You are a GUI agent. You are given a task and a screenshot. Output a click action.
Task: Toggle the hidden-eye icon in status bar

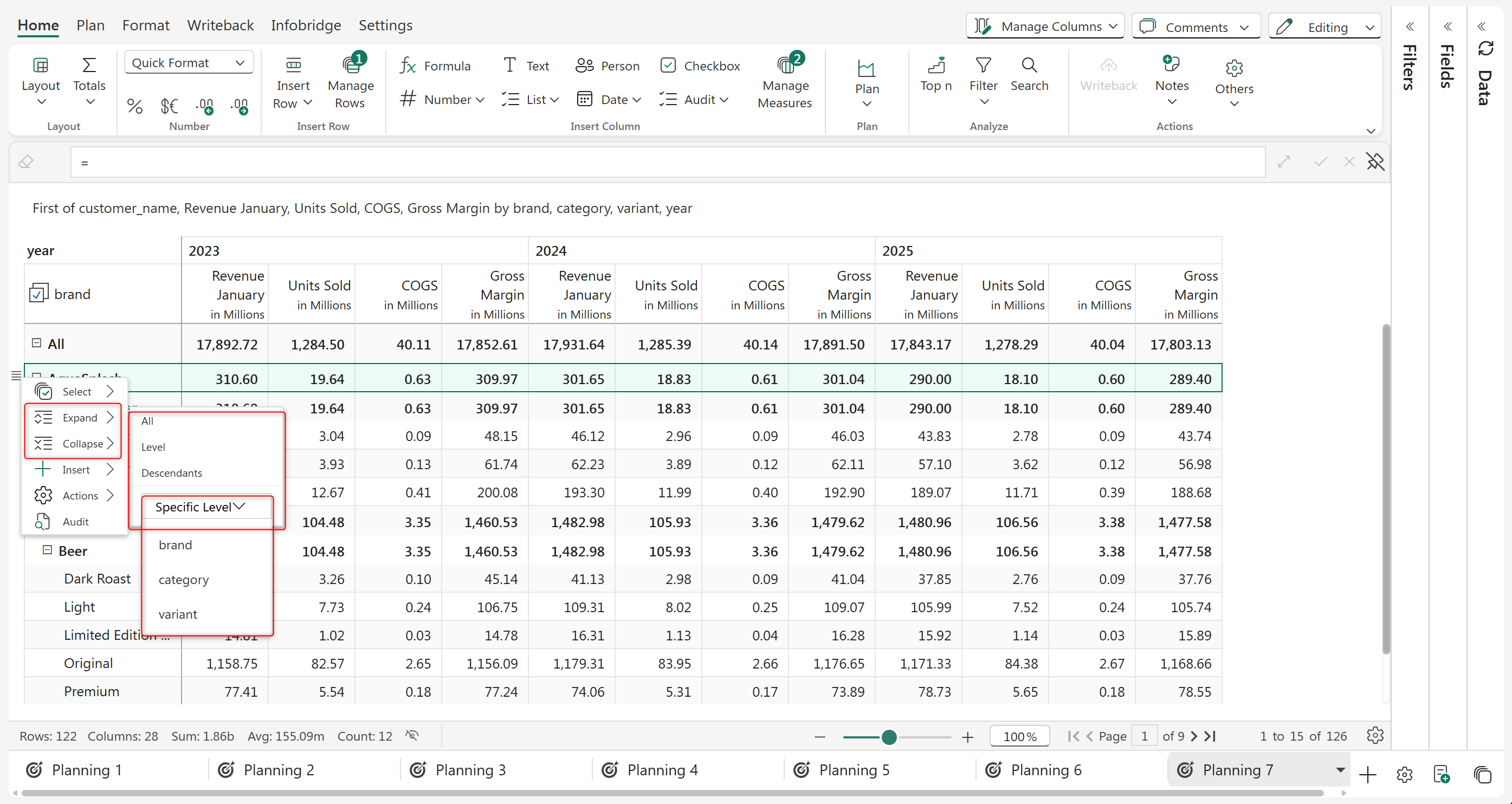pyautogui.click(x=412, y=735)
